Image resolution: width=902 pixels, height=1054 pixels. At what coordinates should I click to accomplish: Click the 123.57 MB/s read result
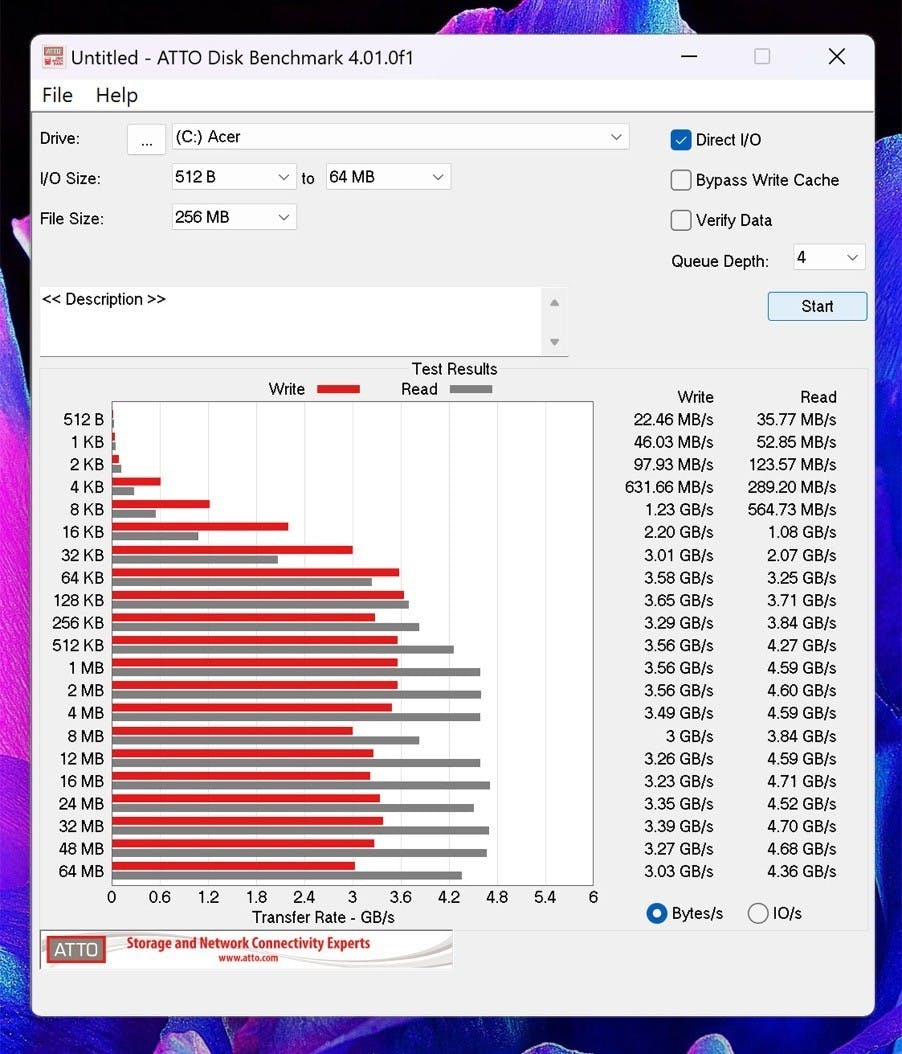[x=793, y=465]
